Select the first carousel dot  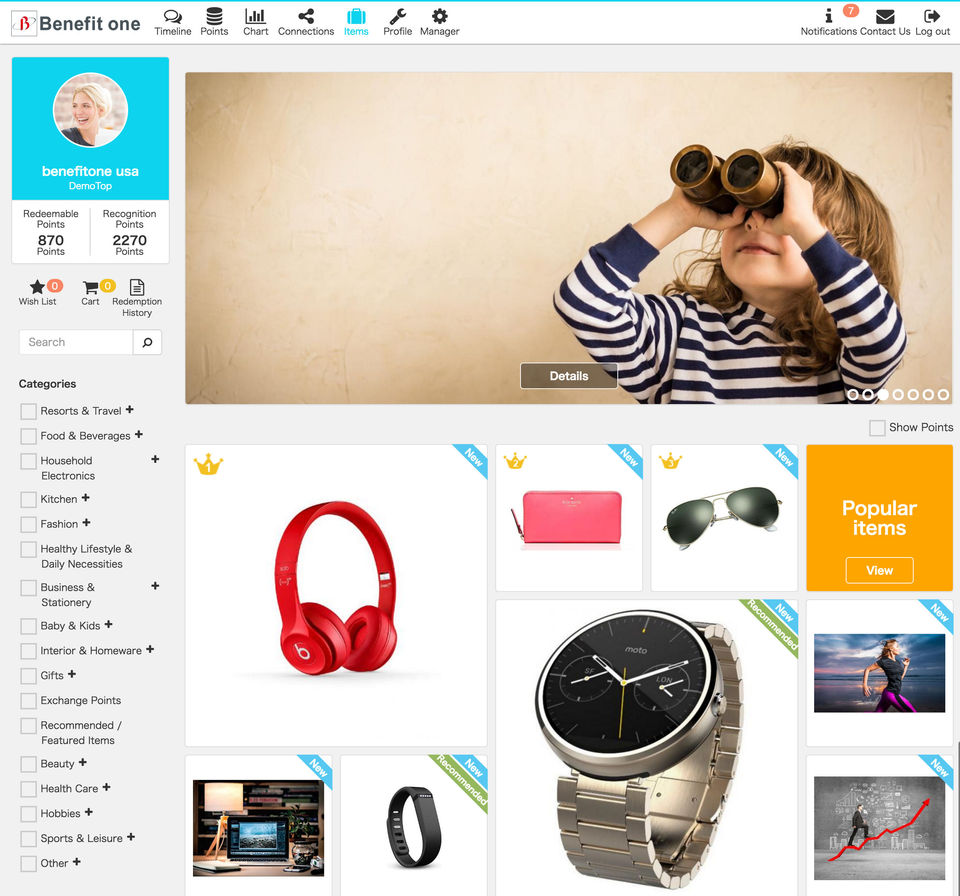click(x=853, y=395)
